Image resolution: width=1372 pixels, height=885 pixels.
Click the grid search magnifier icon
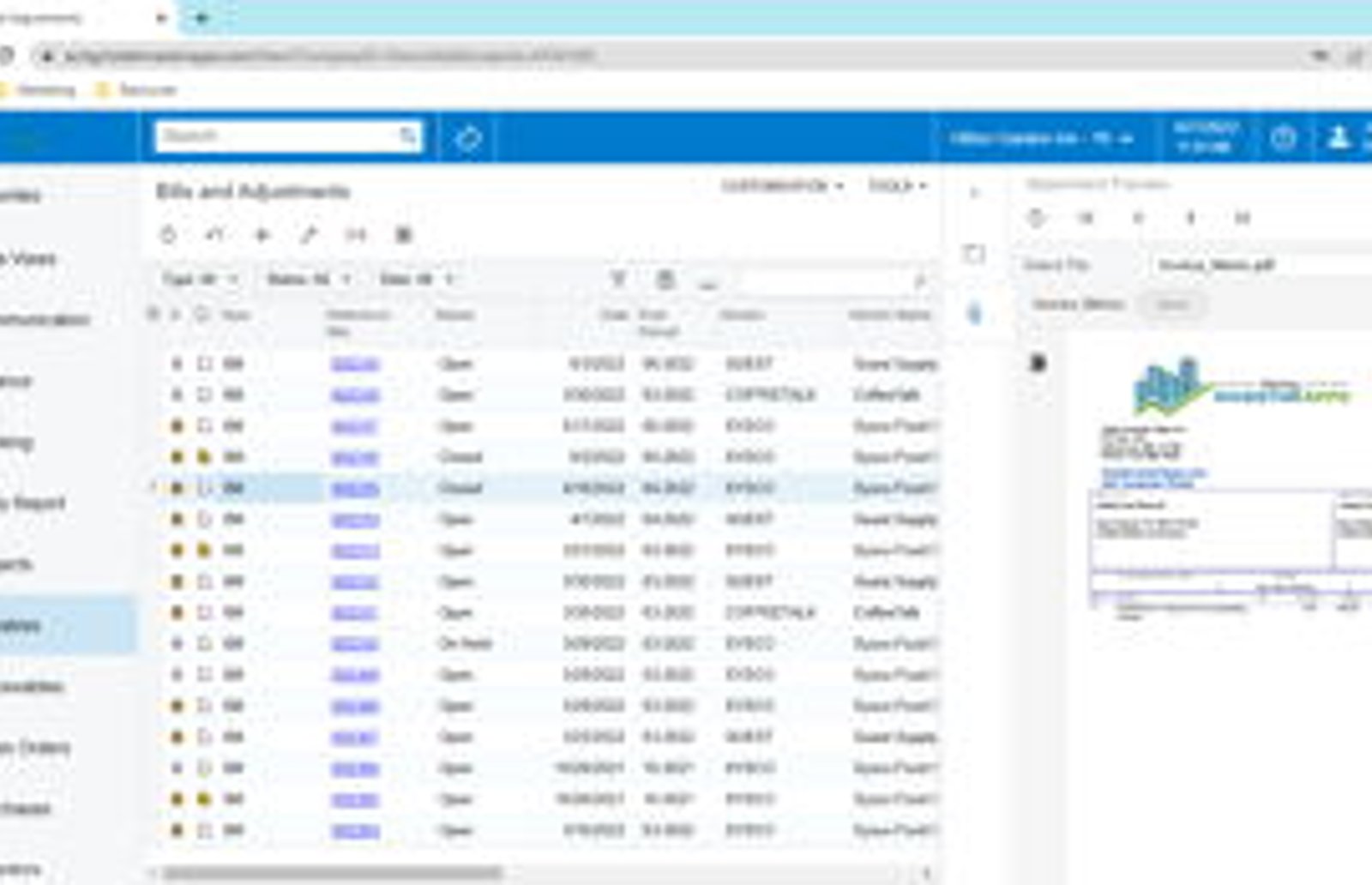[x=918, y=280]
